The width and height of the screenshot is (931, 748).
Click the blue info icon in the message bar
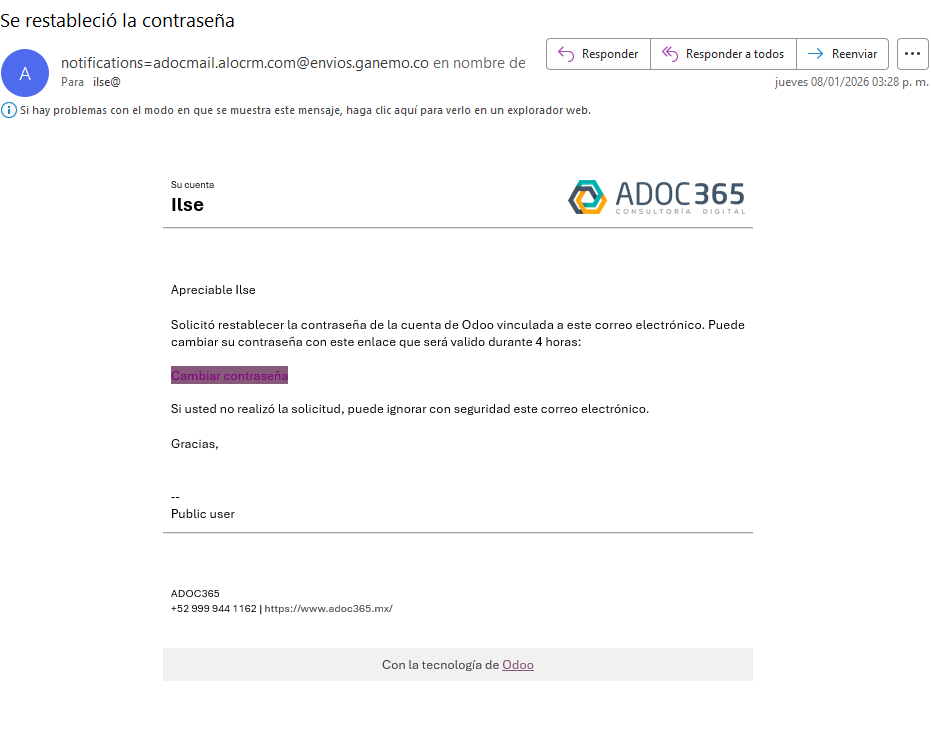click(9, 110)
